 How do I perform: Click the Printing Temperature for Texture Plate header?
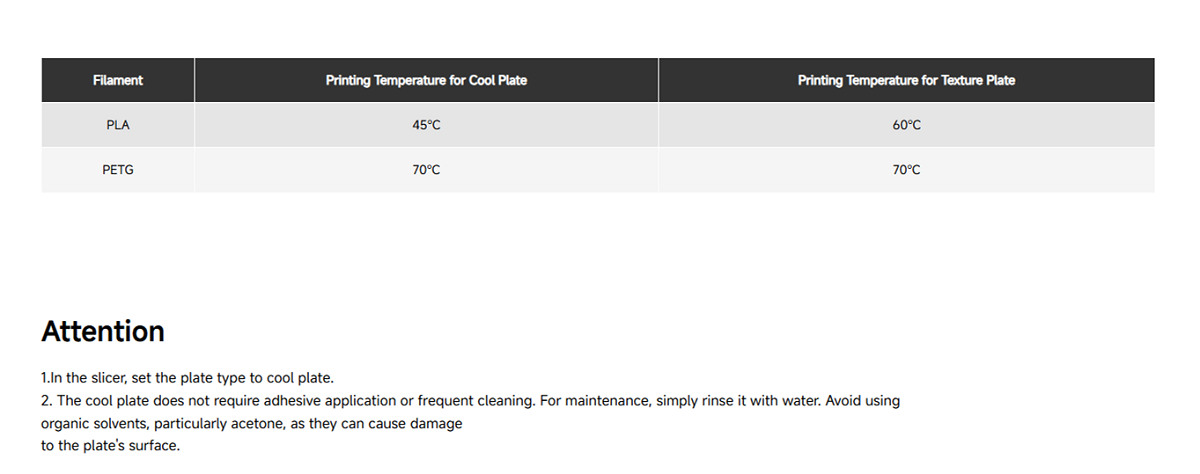906,80
